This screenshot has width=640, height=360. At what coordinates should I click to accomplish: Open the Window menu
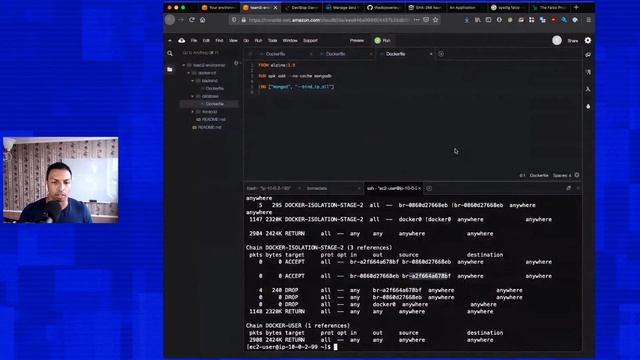tap(290, 40)
